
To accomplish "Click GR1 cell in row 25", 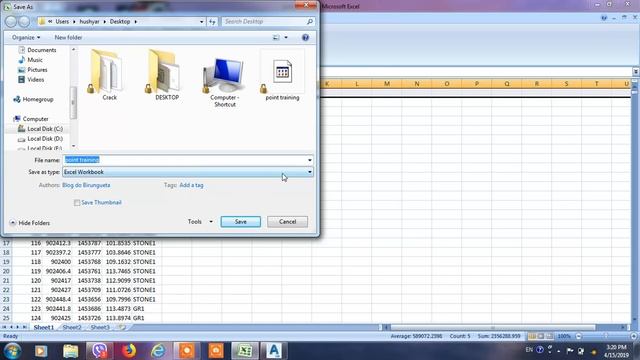I will click(147, 318).
